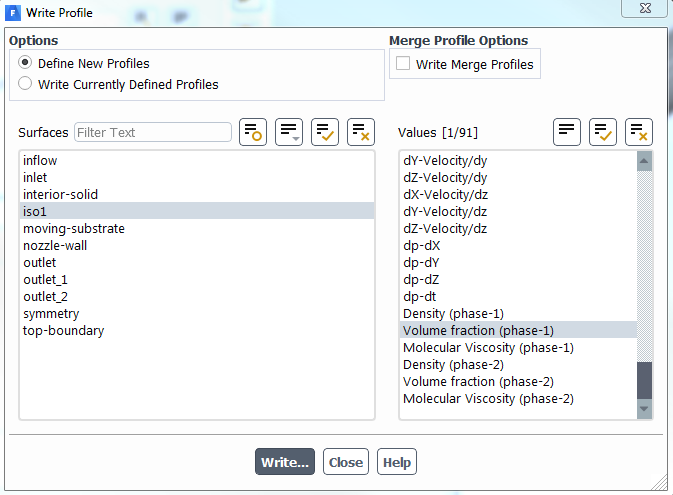Click the Surfaces Filter Text field
The image size is (673, 495).
[153, 132]
